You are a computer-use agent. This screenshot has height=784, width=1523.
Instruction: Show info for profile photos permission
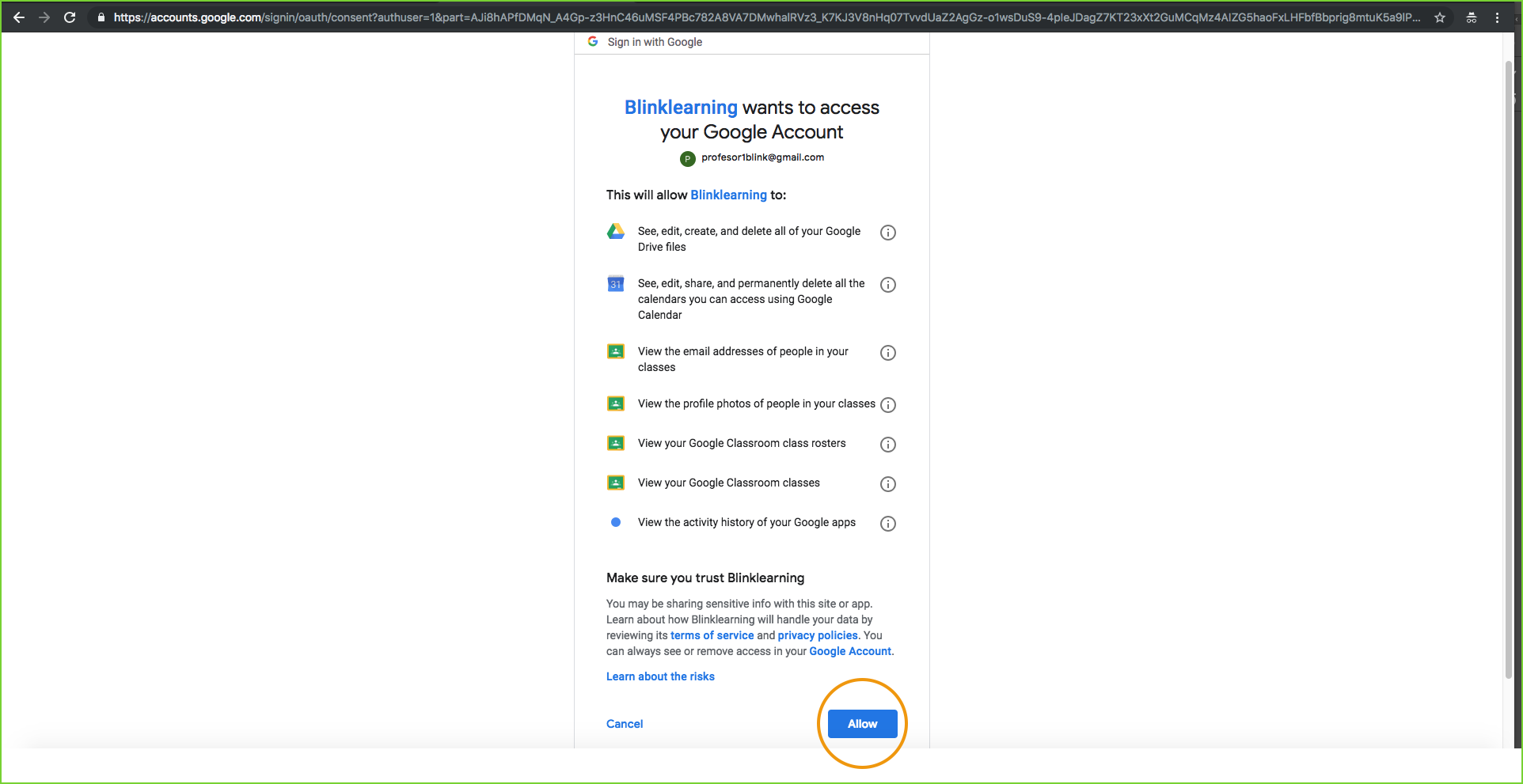[x=888, y=405]
